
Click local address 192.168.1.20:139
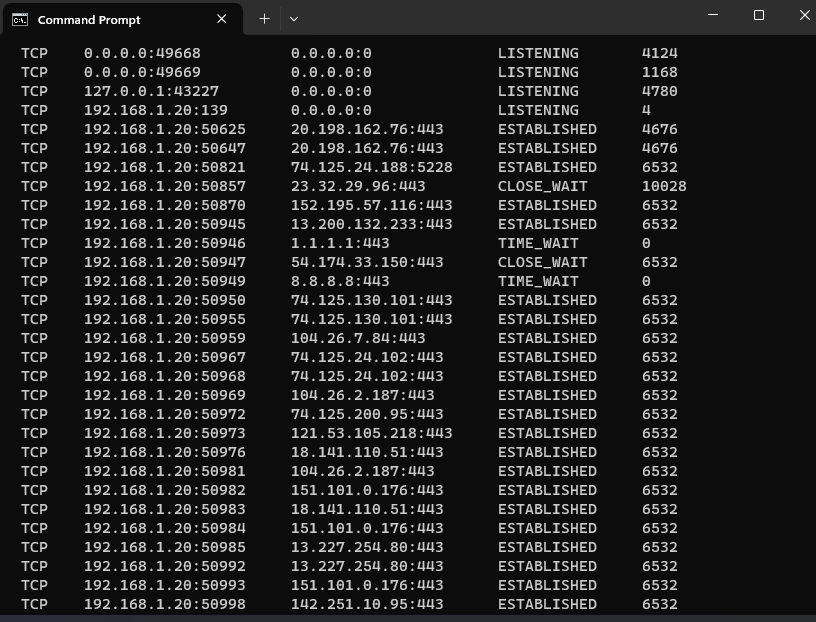(x=156, y=110)
